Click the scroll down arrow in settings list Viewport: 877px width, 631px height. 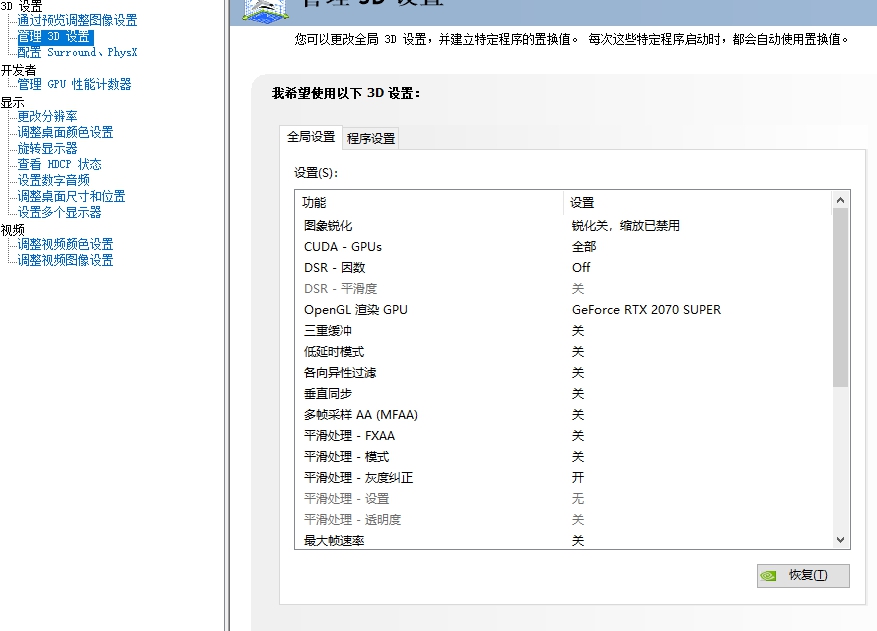pyautogui.click(x=840, y=540)
